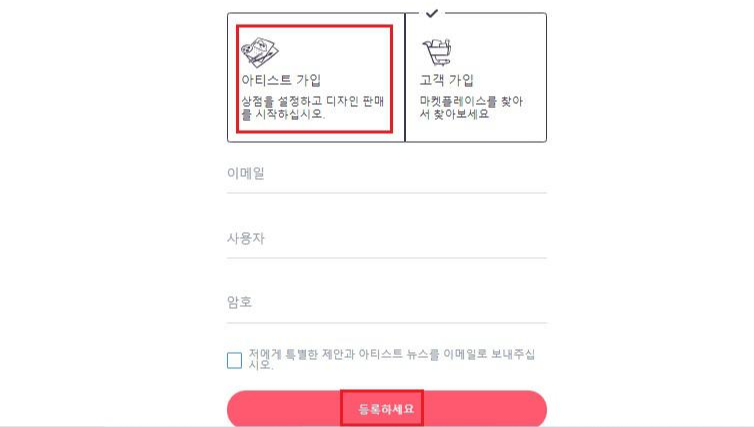Click the artist sketch papers icon
This screenshot has height=427, width=754.
pos(260,52)
